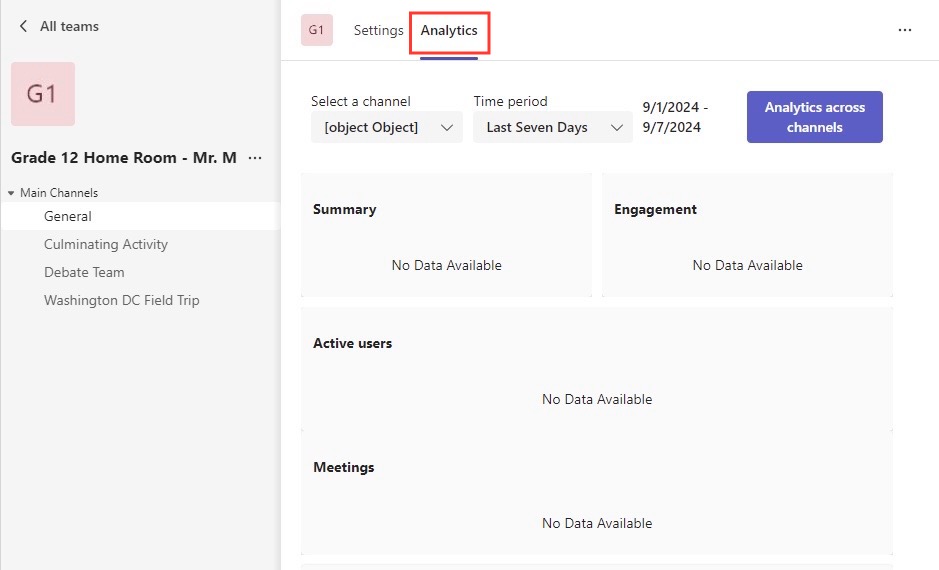Switch to the Settings tab
The height and width of the screenshot is (570, 939).
pos(378,30)
